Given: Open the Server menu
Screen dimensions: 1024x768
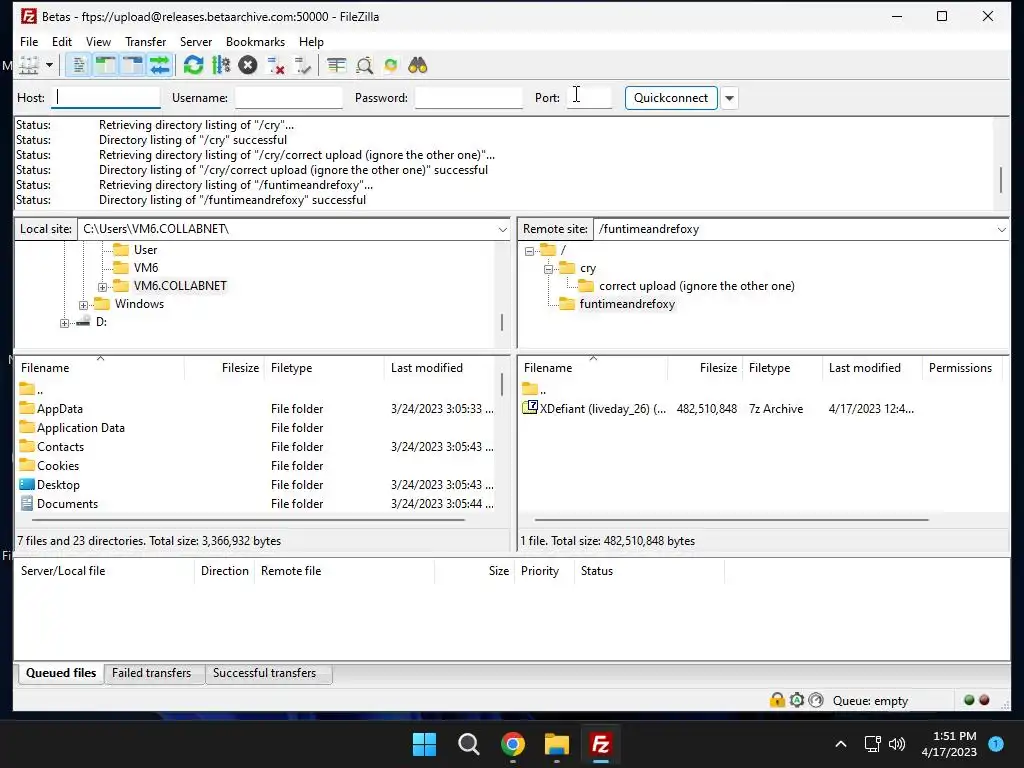Looking at the screenshot, I should click(196, 42).
